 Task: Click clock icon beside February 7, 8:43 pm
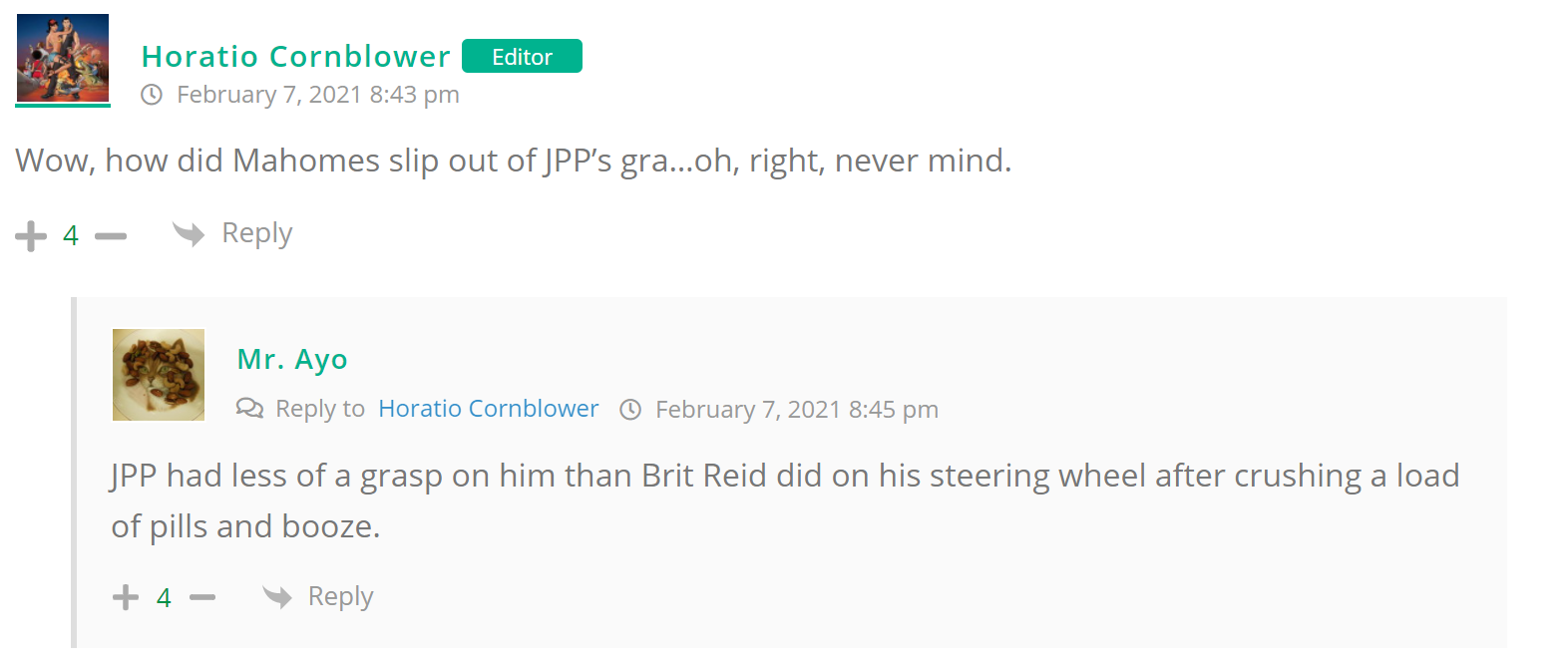(x=152, y=95)
